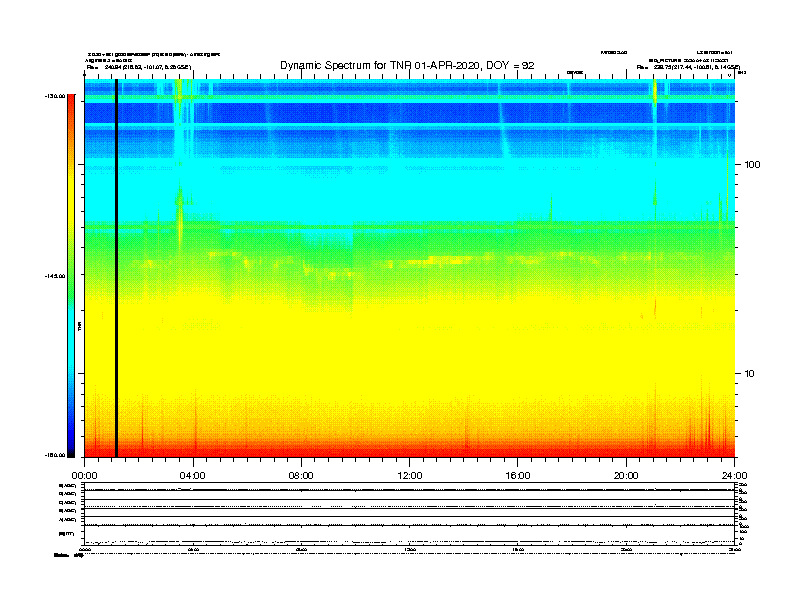The height and width of the screenshot is (612, 792).
Task: Click the "12:00" time axis label
Action: (410, 476)
